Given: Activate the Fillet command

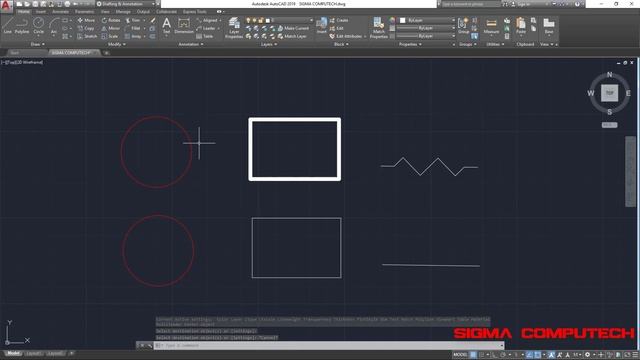Looking at the screenshot, I should click(133, 28).
